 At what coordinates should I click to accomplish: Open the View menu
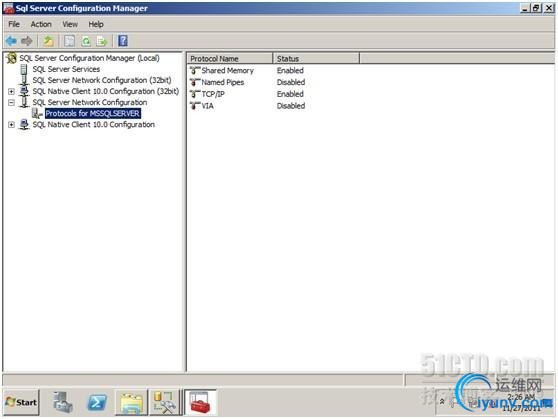70,24
